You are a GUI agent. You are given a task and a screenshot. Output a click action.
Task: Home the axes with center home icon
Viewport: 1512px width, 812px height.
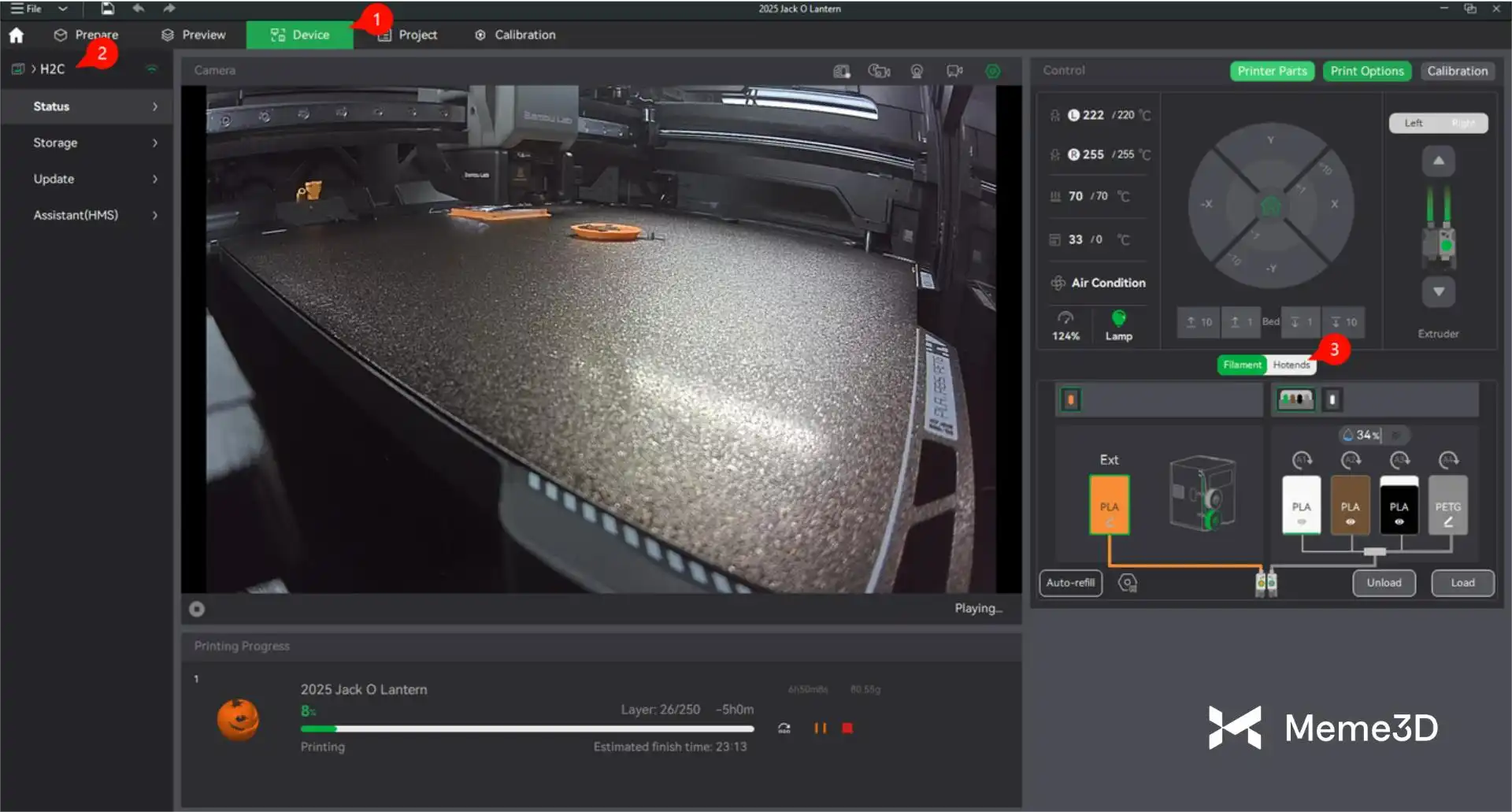pyautogui.click(x=1270, y=206)
